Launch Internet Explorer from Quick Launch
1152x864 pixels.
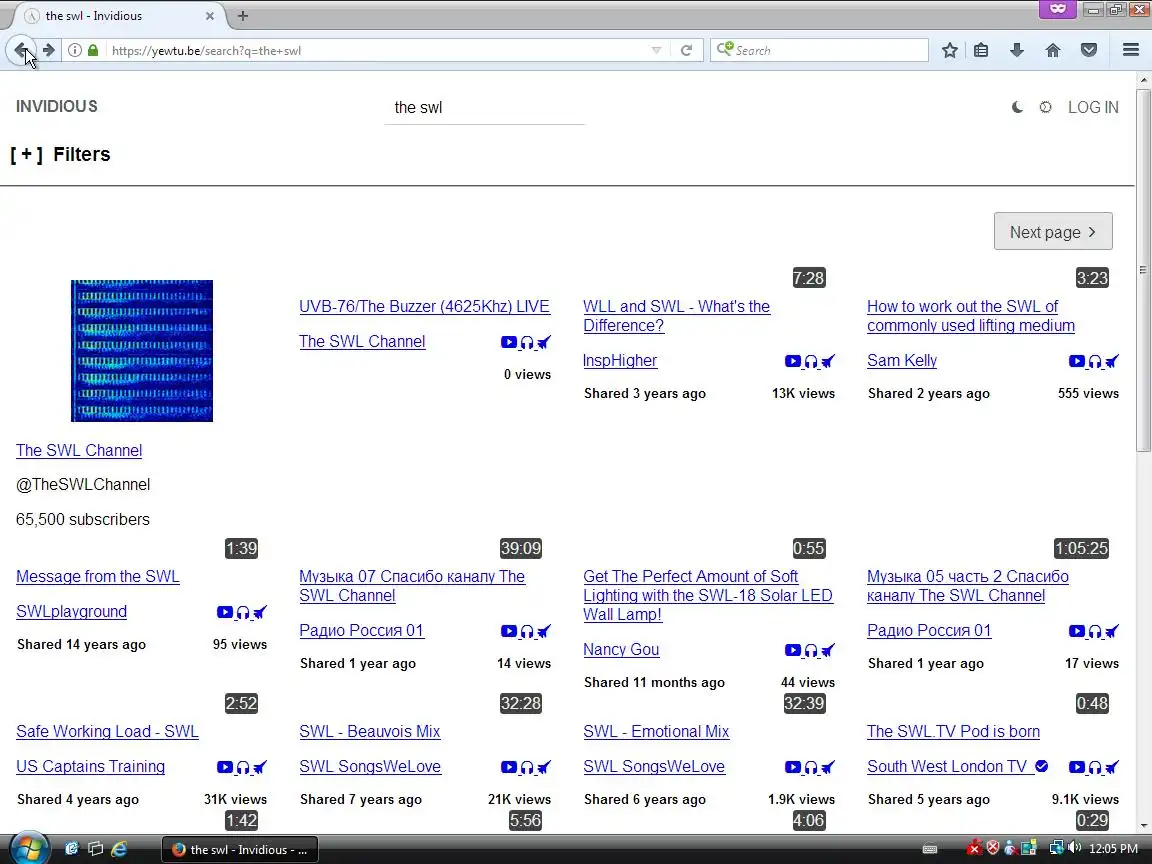[118, 849]
